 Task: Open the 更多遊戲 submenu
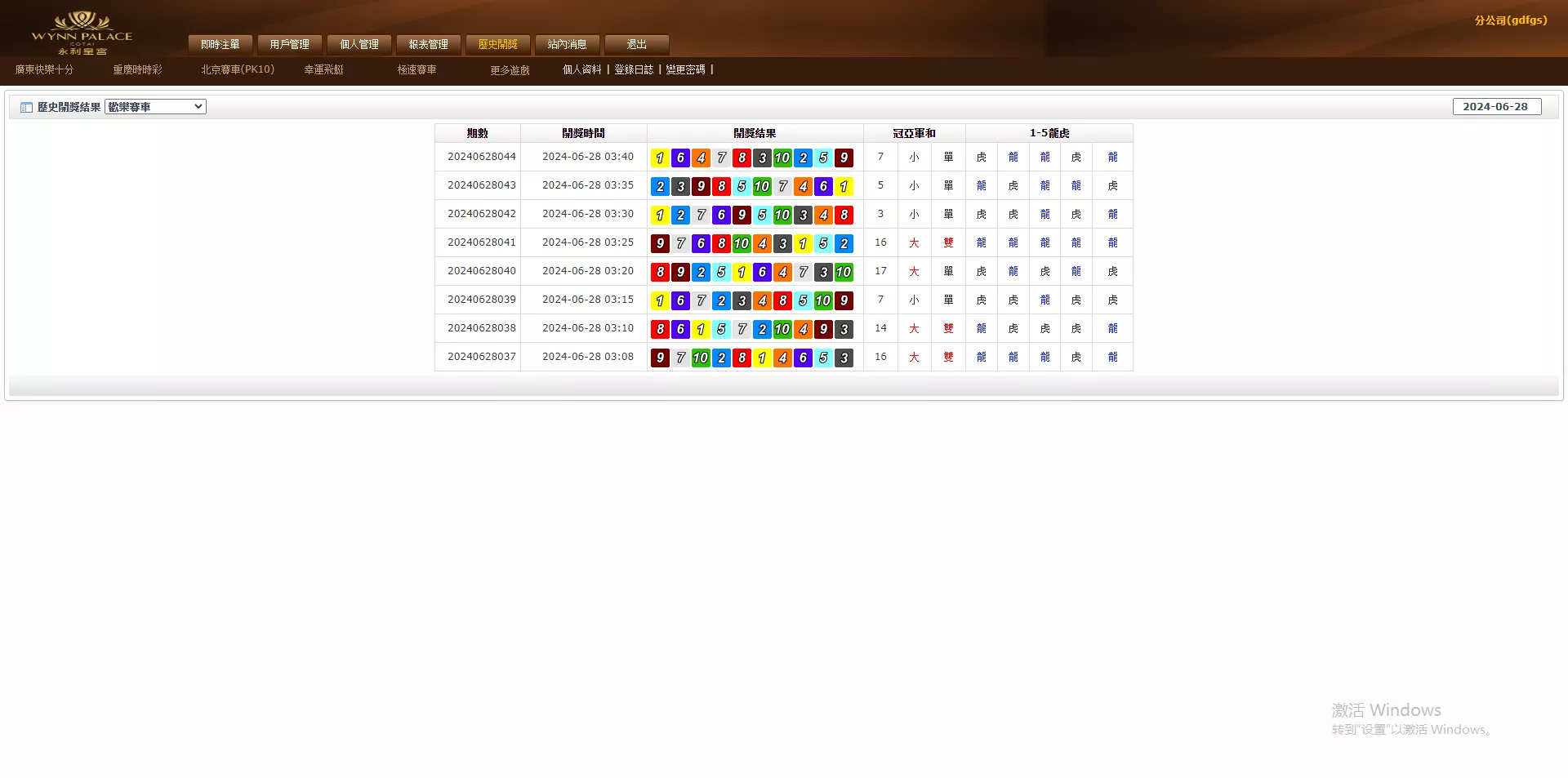[509, 70]
